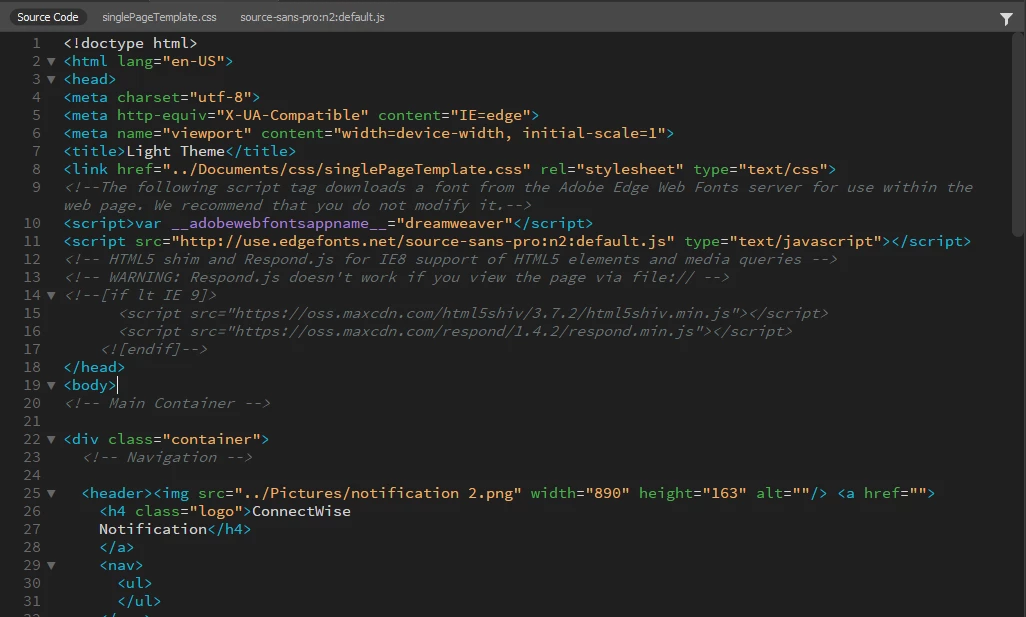This screenshot has height=617, width=1026.
Task: Collapse the IE 9 conditional comment on line 14
Action: pos(51,295)
